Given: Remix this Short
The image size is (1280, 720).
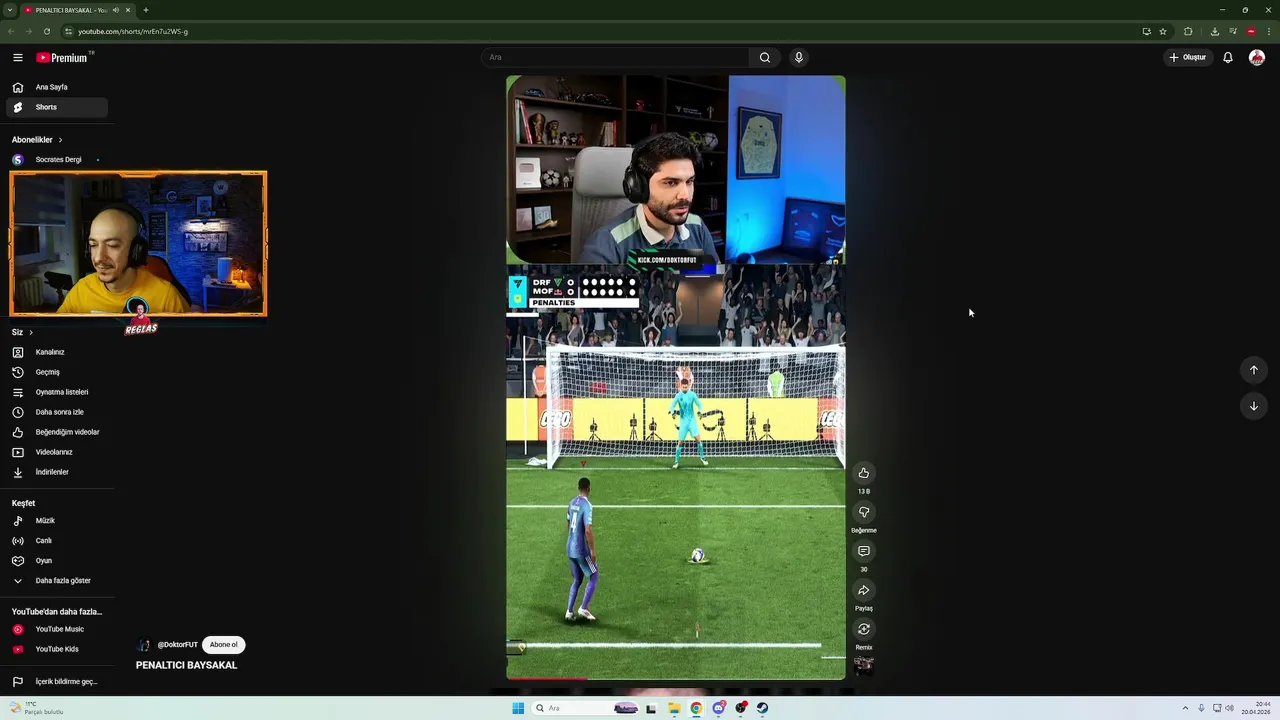Looking at the screenshot, I should 864,629.
